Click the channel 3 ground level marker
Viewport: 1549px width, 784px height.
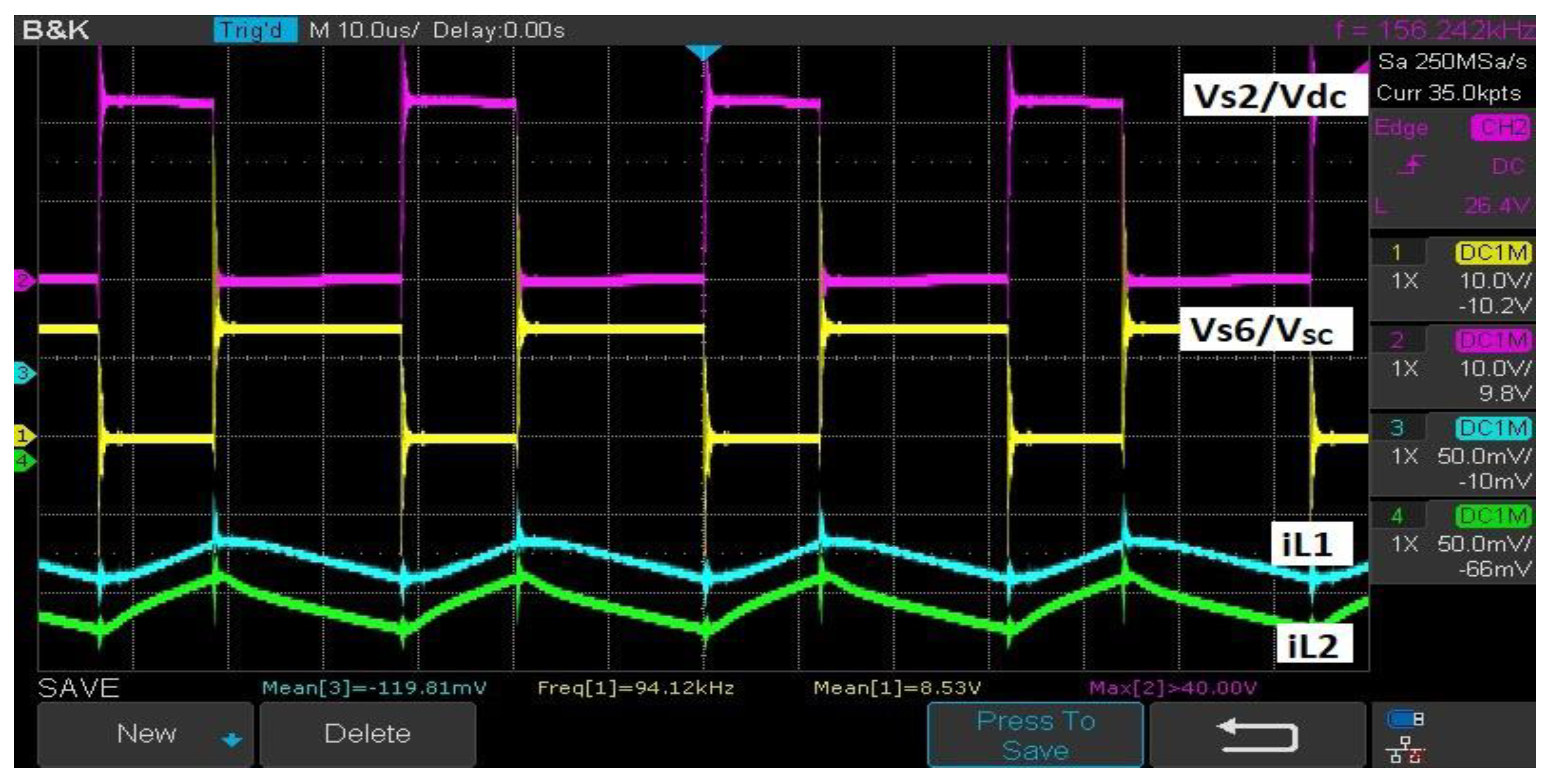[x=24, y=374]
